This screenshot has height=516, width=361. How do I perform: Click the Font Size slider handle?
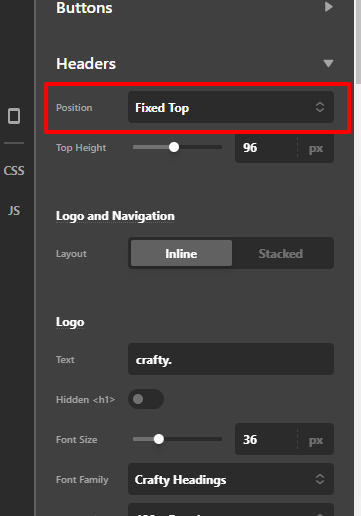coord(159,439)
